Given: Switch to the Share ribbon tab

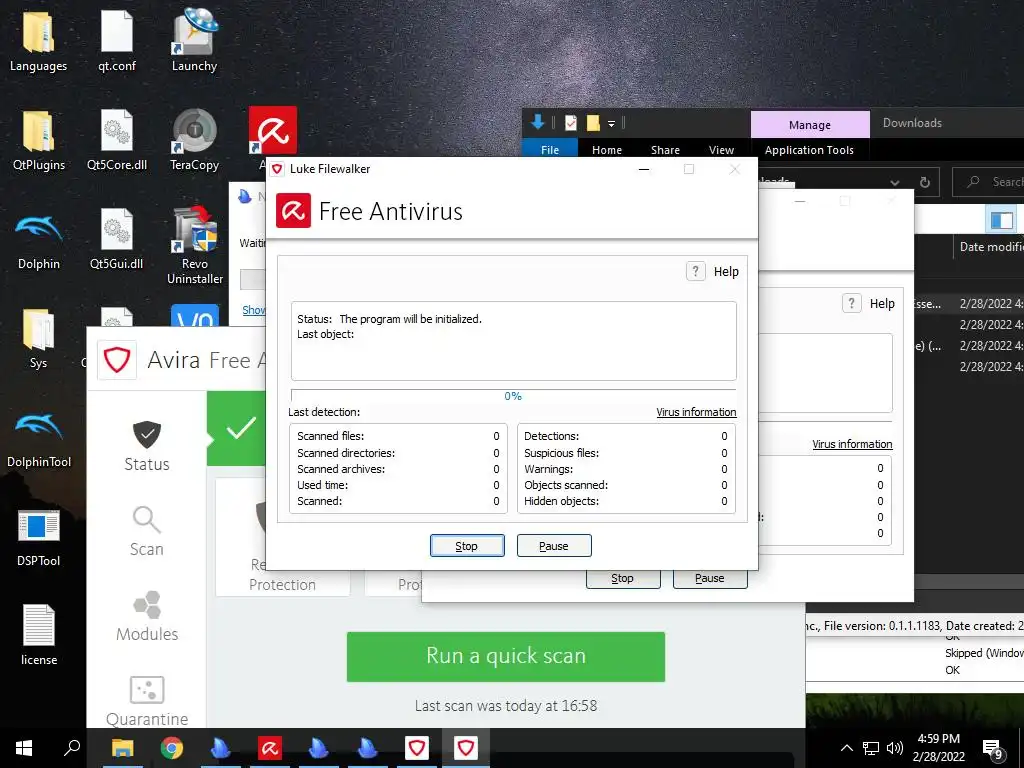Looking at the screenshot, I should pyautogui.click(x=665, y=150).
